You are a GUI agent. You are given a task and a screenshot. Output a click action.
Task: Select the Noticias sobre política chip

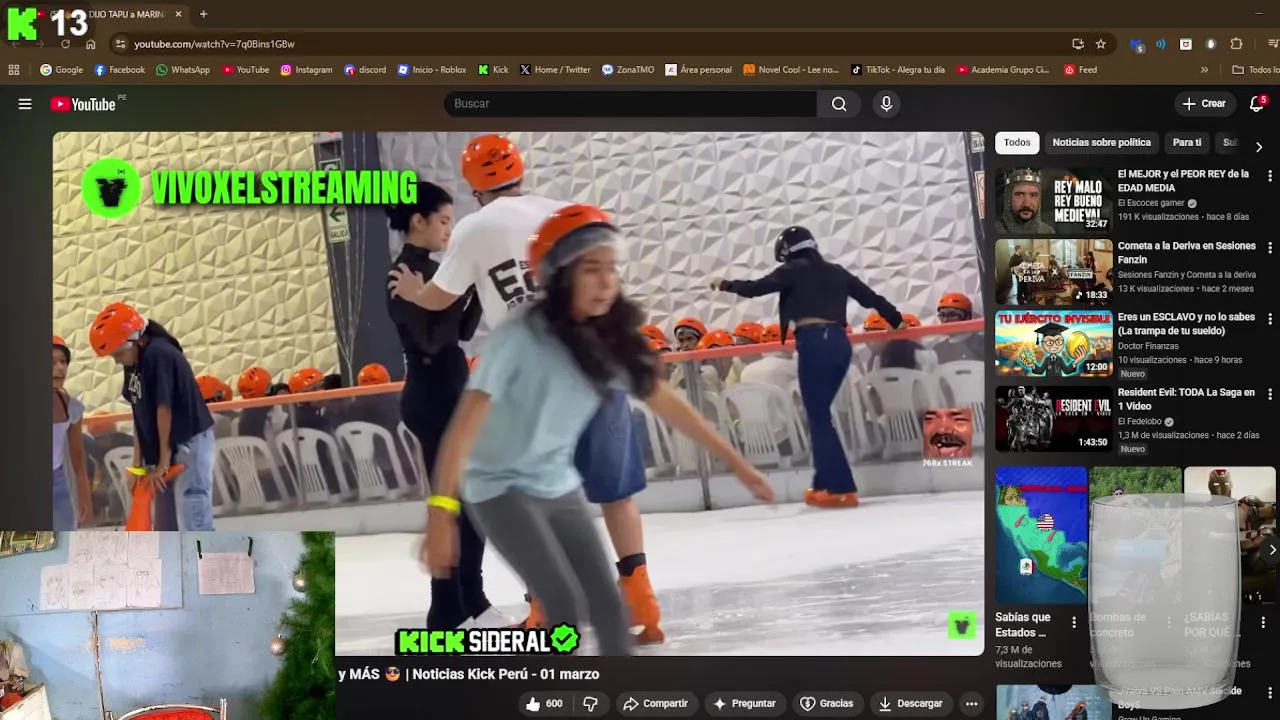(x=1101, y=143)
